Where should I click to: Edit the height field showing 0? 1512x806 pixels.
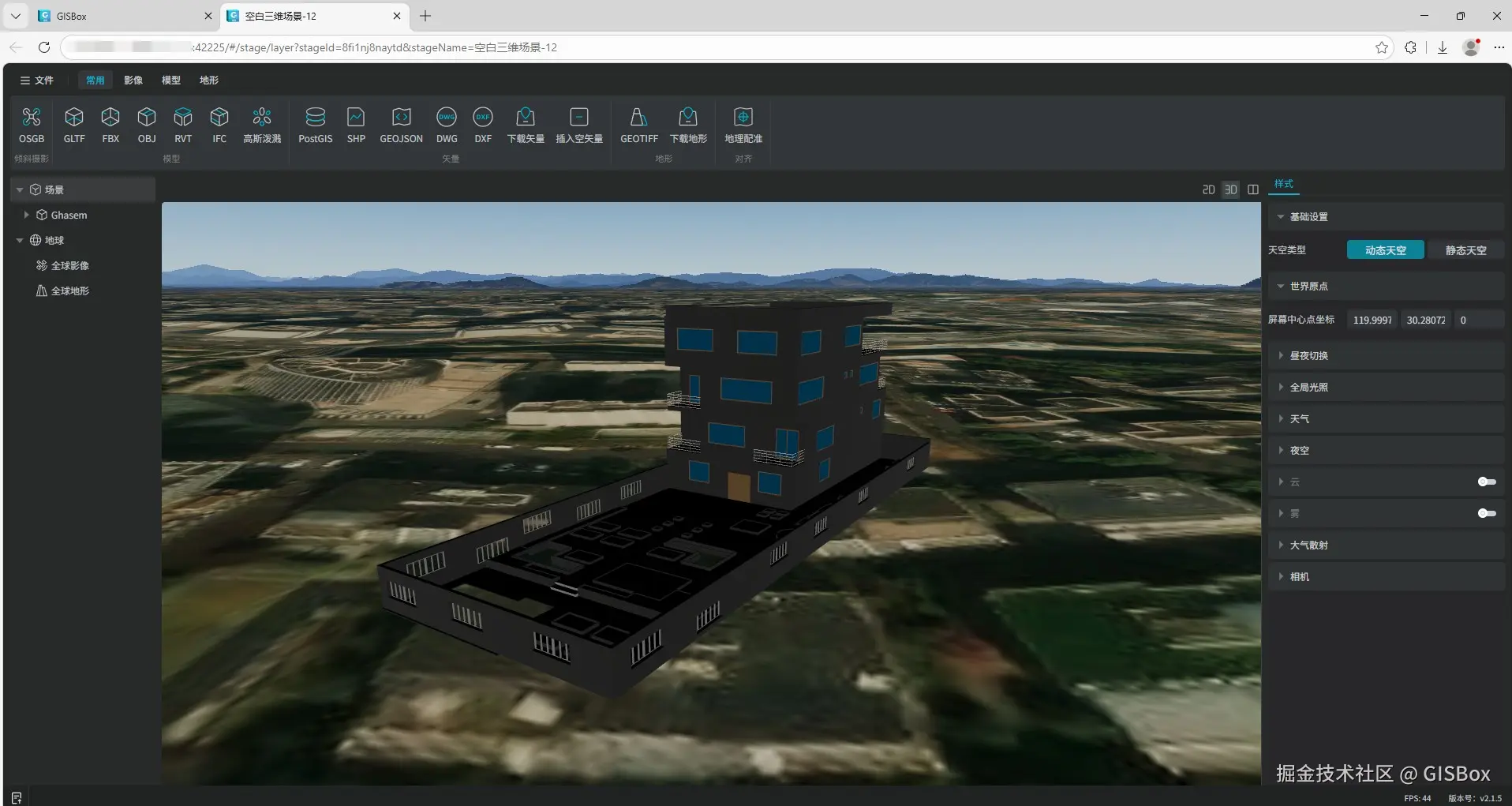[1478, 320]
